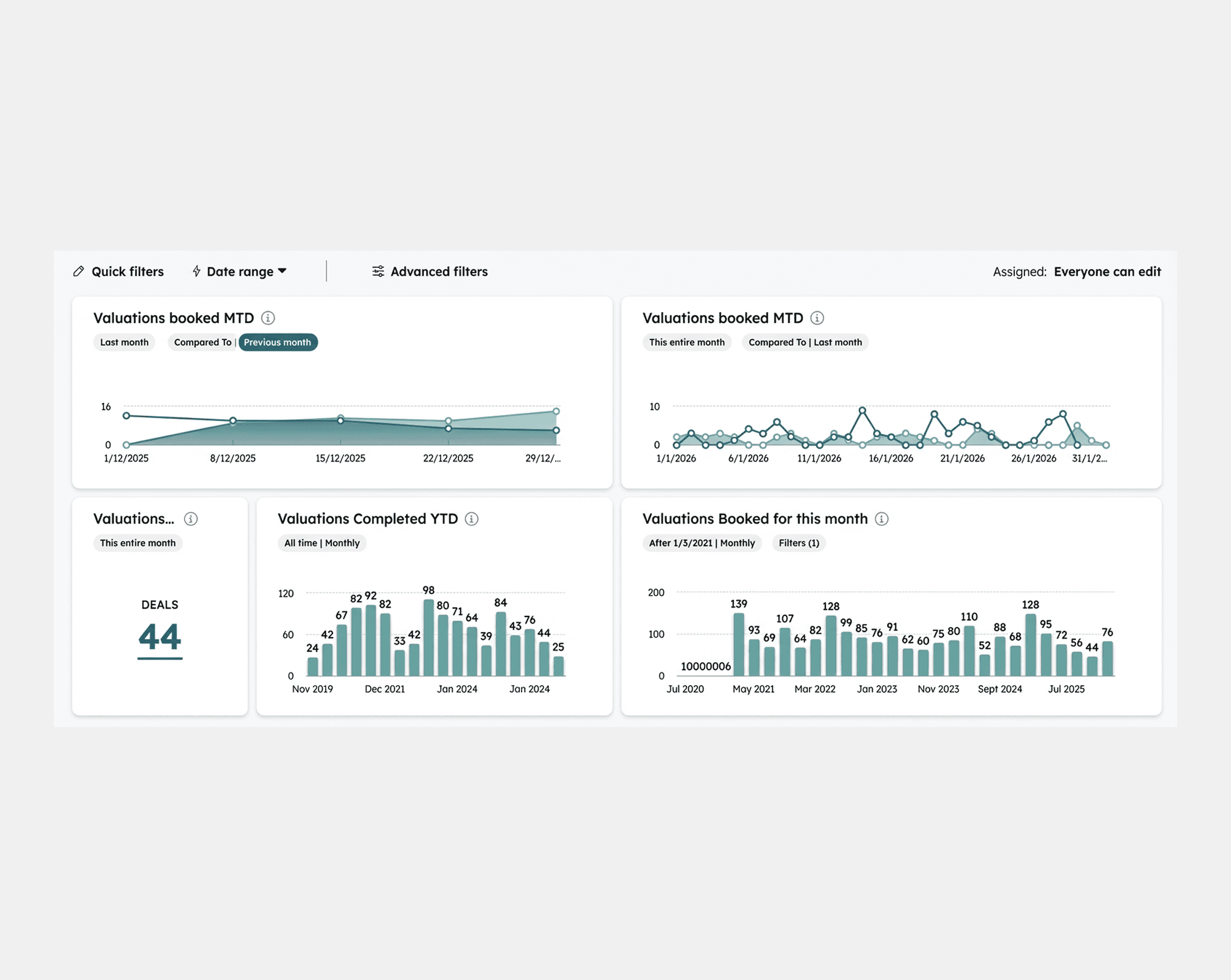Click info icon for Valuations Booked for this month
1231x980 pixels.
(x=882, y=519)
